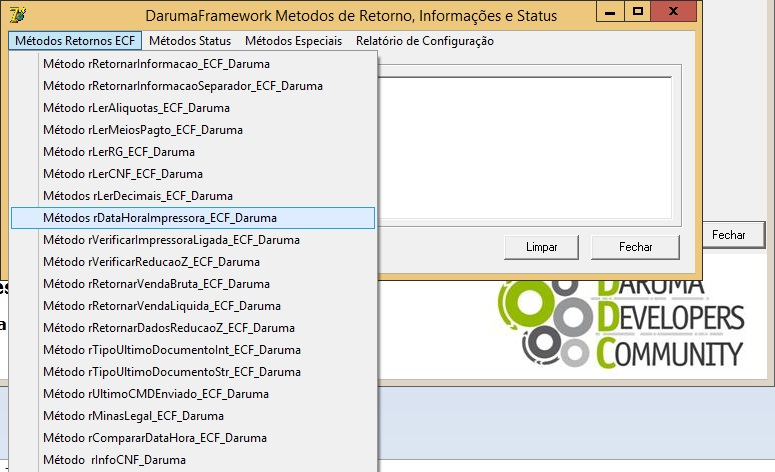Maximize the DarumaFramework window
775x472 pixels.
[x=638, y=12]
